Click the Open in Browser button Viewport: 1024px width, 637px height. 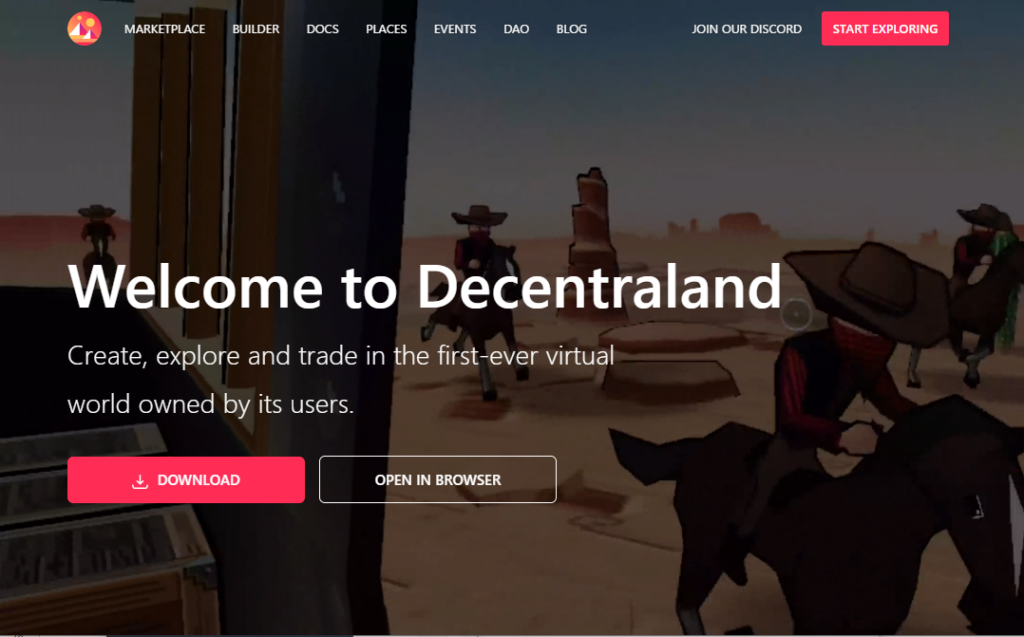pyautogui.click(x=438, y=480)
